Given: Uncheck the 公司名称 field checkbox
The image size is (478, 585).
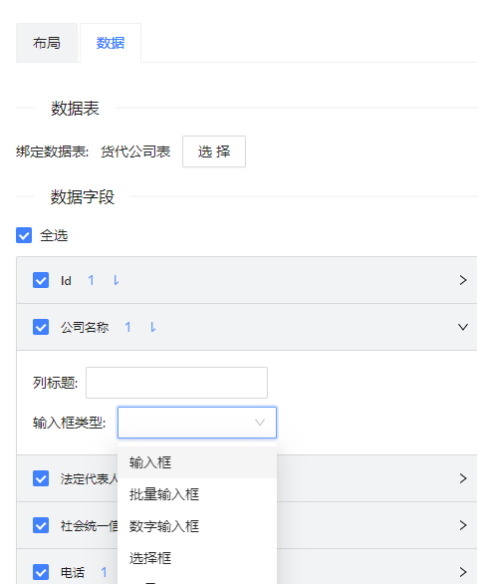Looking at the screenshot, I should pos(41,327).
